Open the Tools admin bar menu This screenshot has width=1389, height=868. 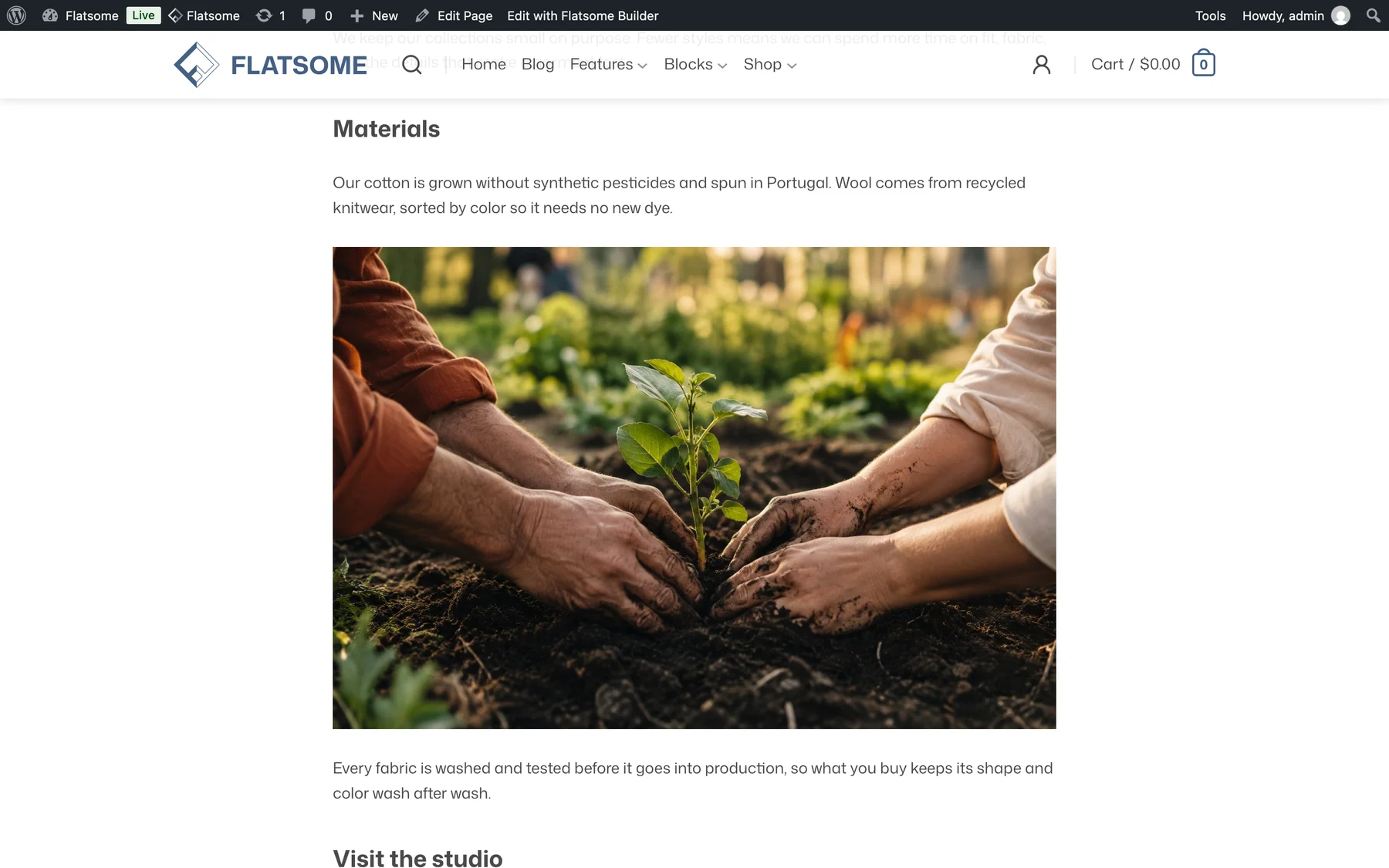point(1210,15)
